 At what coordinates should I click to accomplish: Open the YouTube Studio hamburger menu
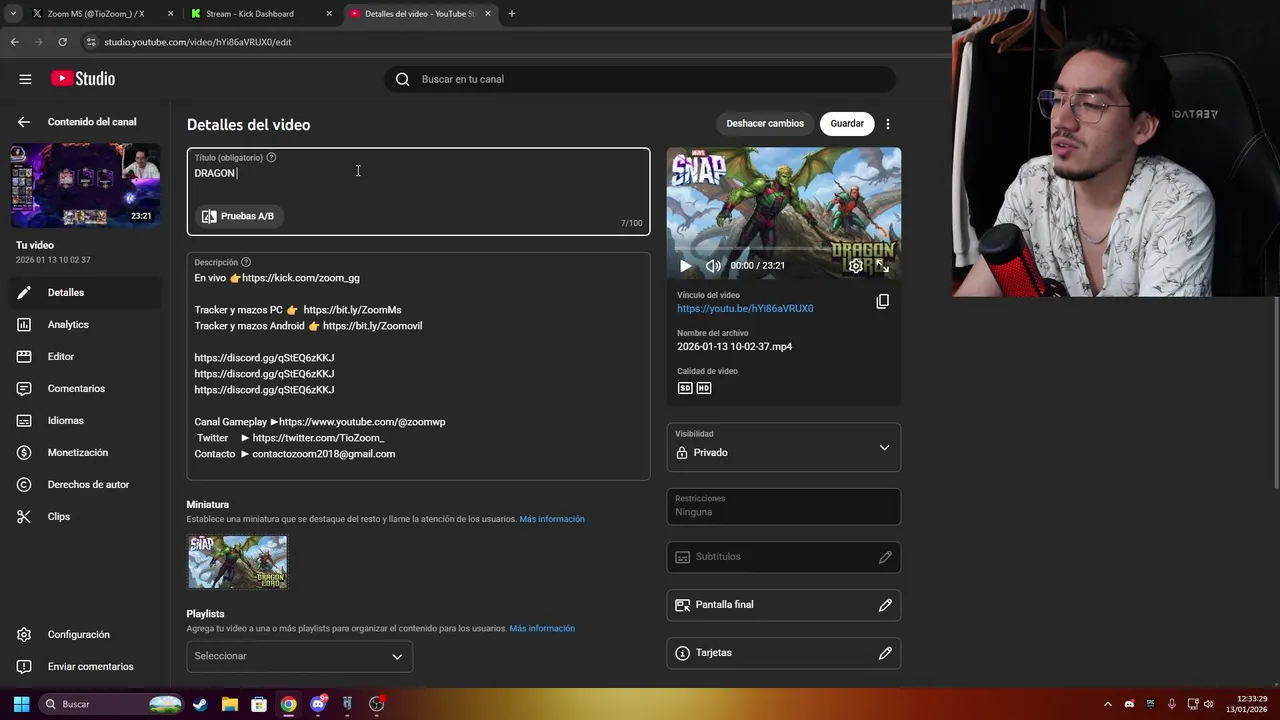pos(25,79)
